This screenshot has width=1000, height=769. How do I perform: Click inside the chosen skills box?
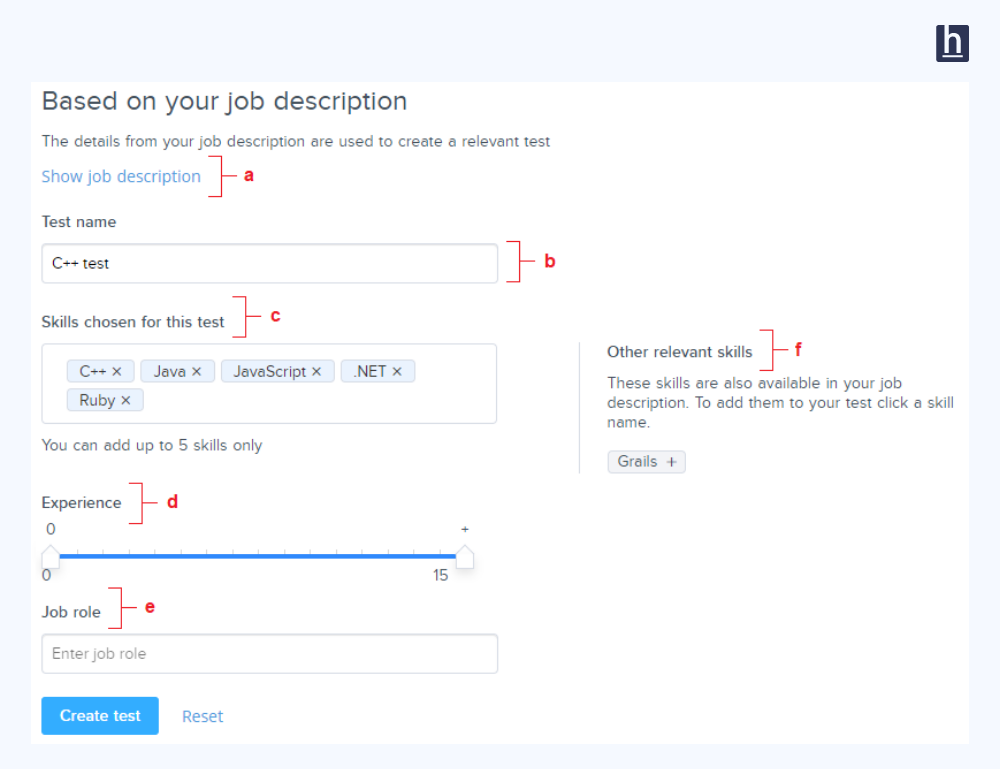[269, 384]
